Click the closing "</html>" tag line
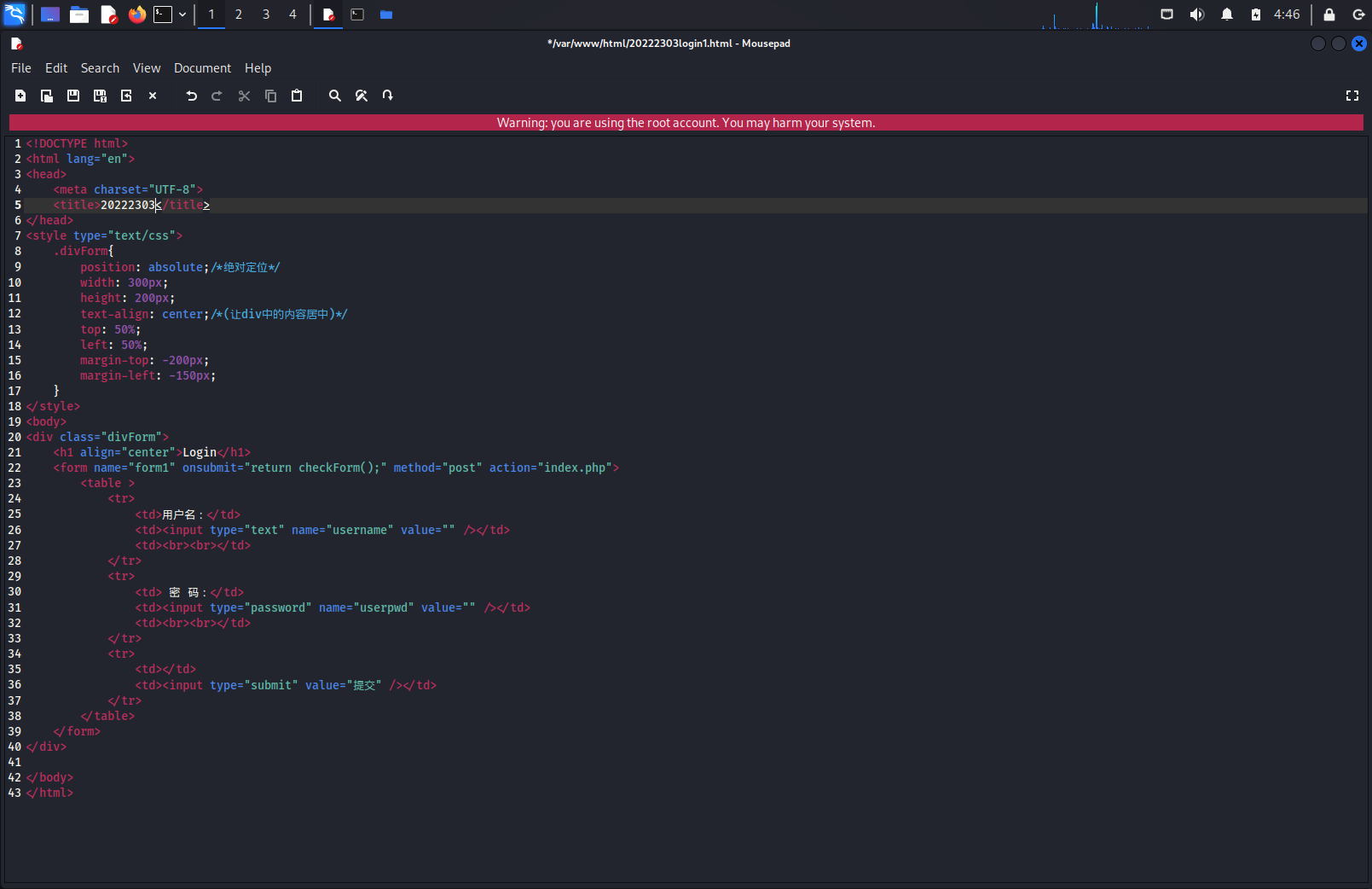Screen dimensions: 1372x889 (x=49, y=793)
